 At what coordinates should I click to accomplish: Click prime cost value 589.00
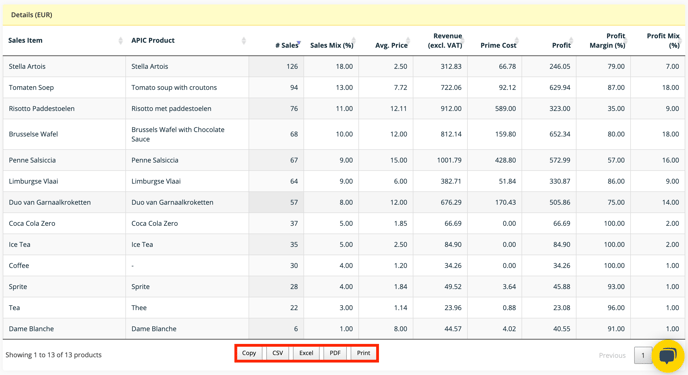505,109
